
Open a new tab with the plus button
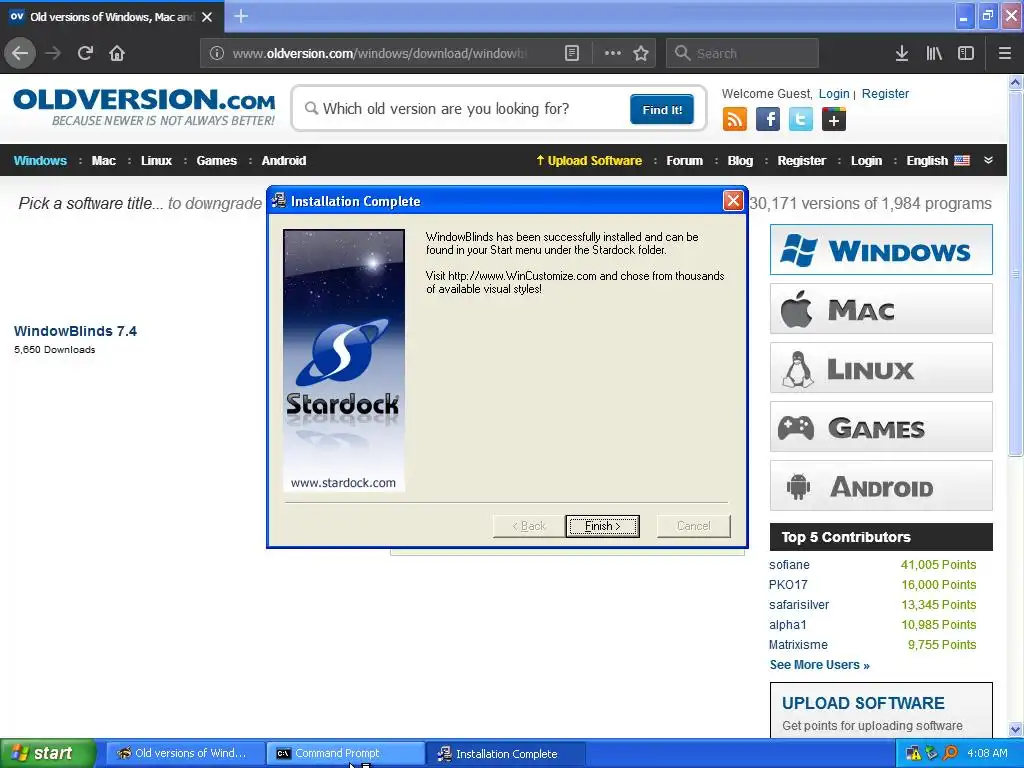pos(240,16)
